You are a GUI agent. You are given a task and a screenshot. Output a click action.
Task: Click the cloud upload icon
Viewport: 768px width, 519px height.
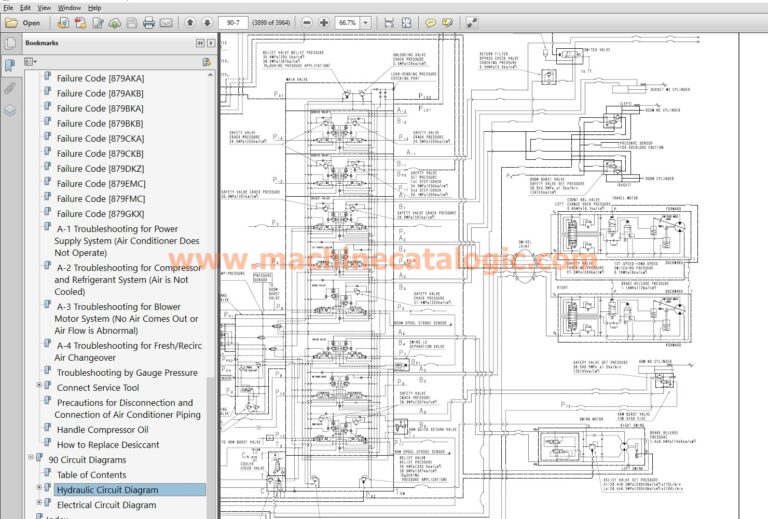(115, 23)
